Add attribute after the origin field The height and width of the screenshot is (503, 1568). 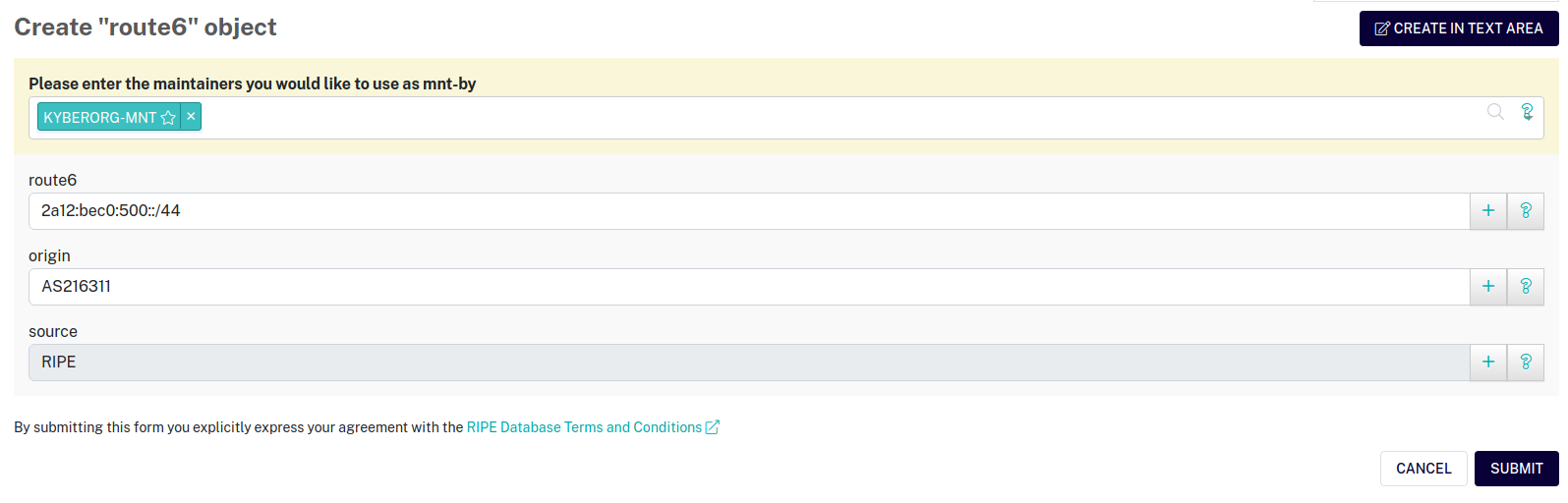click(x=1488, y=287)
